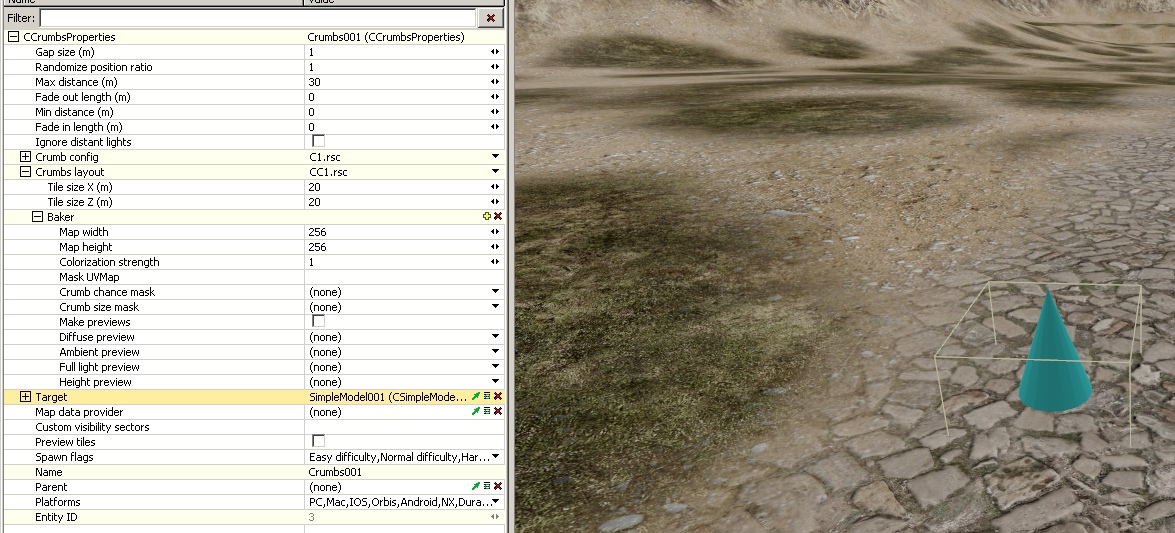
Task: Click the red X icon in Target row
Action: click(498, 397)
